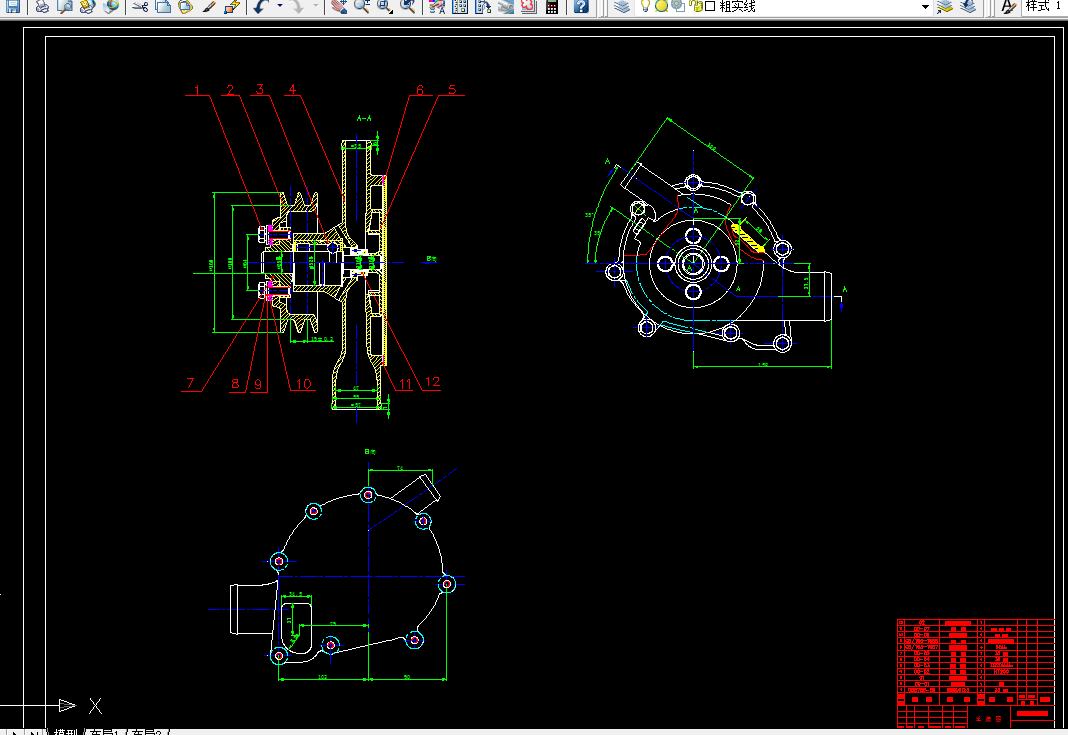1068x735 pixels.
Task: Click the Paste icon
Action: pyautogui.click(x=185, y=6)
